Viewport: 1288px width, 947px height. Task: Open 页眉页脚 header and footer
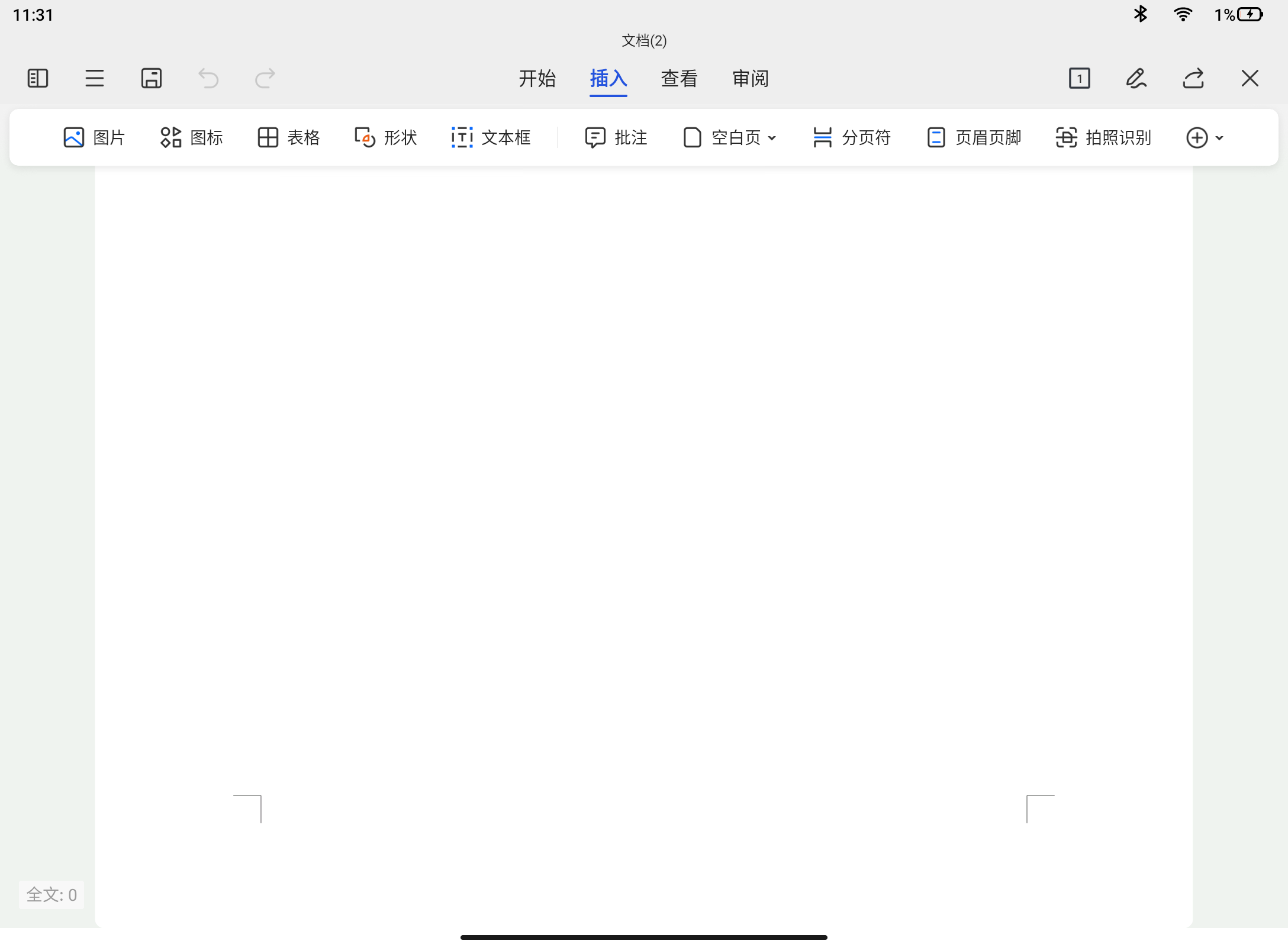click(974, 137)
